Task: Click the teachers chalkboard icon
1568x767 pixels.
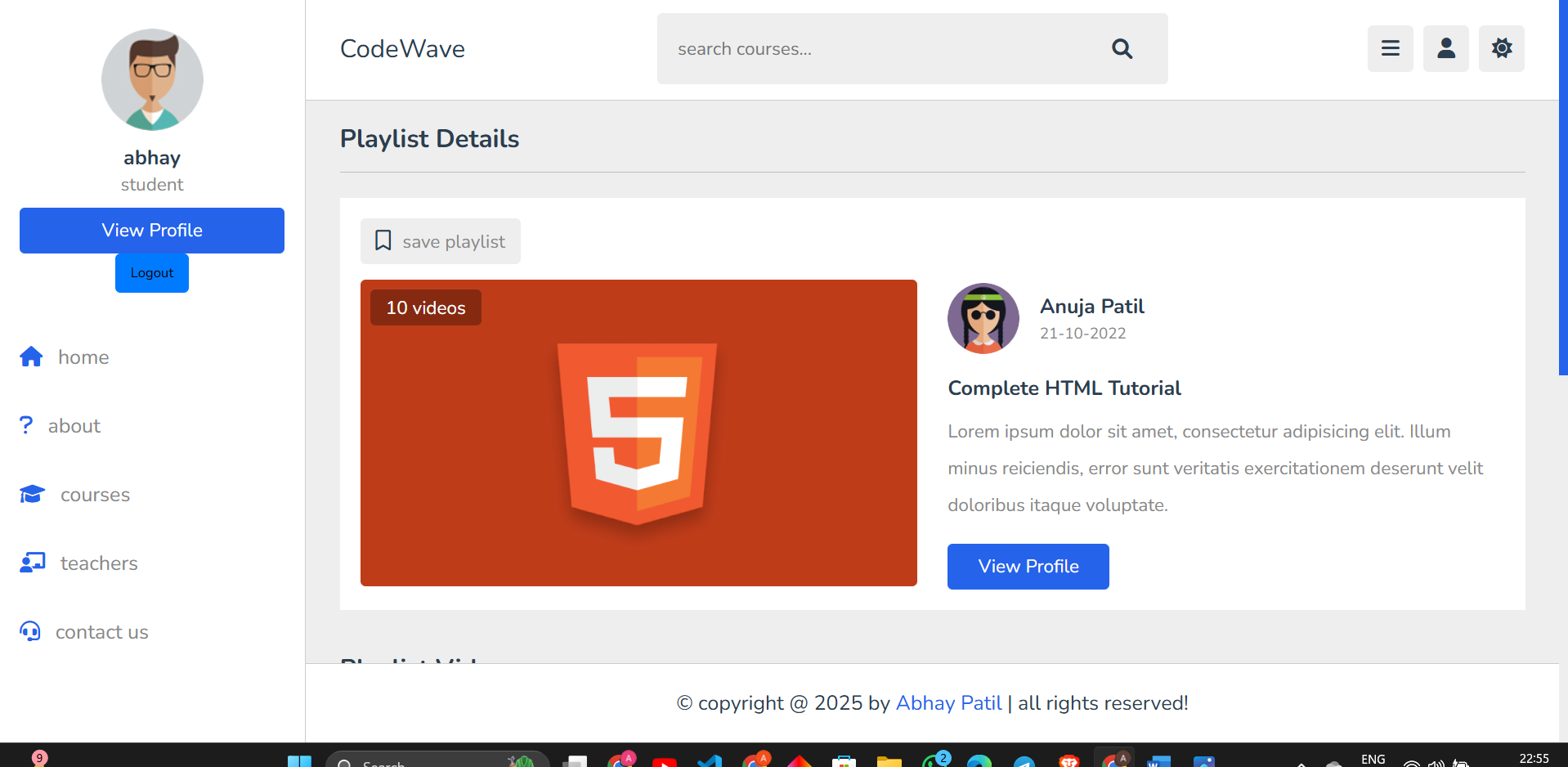Action: tap(32, 563)
